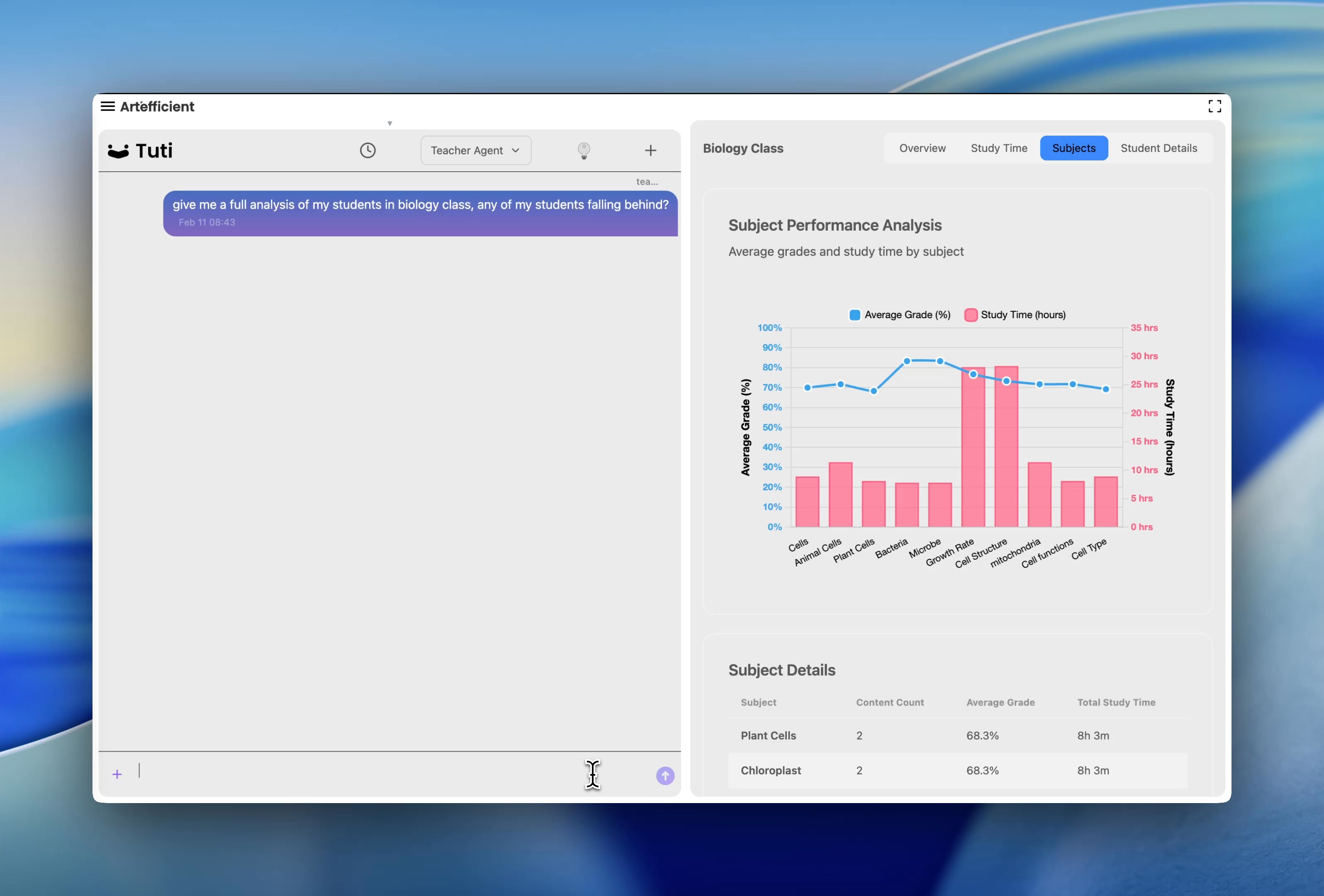
Task: Click the small collapse triangle above chat
Action: coord(389,124)
